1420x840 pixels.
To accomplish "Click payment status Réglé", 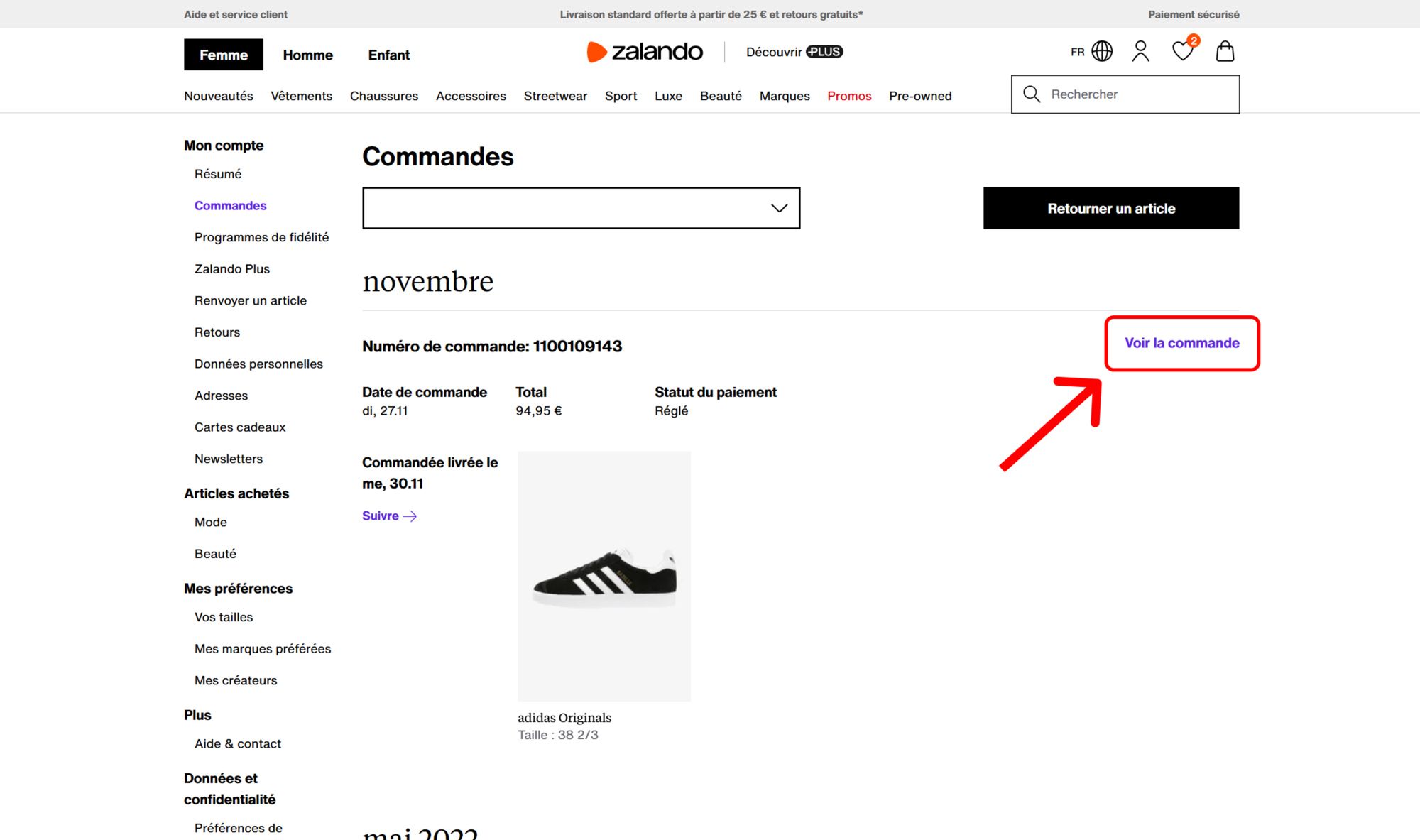I will [x=672, y=410].
